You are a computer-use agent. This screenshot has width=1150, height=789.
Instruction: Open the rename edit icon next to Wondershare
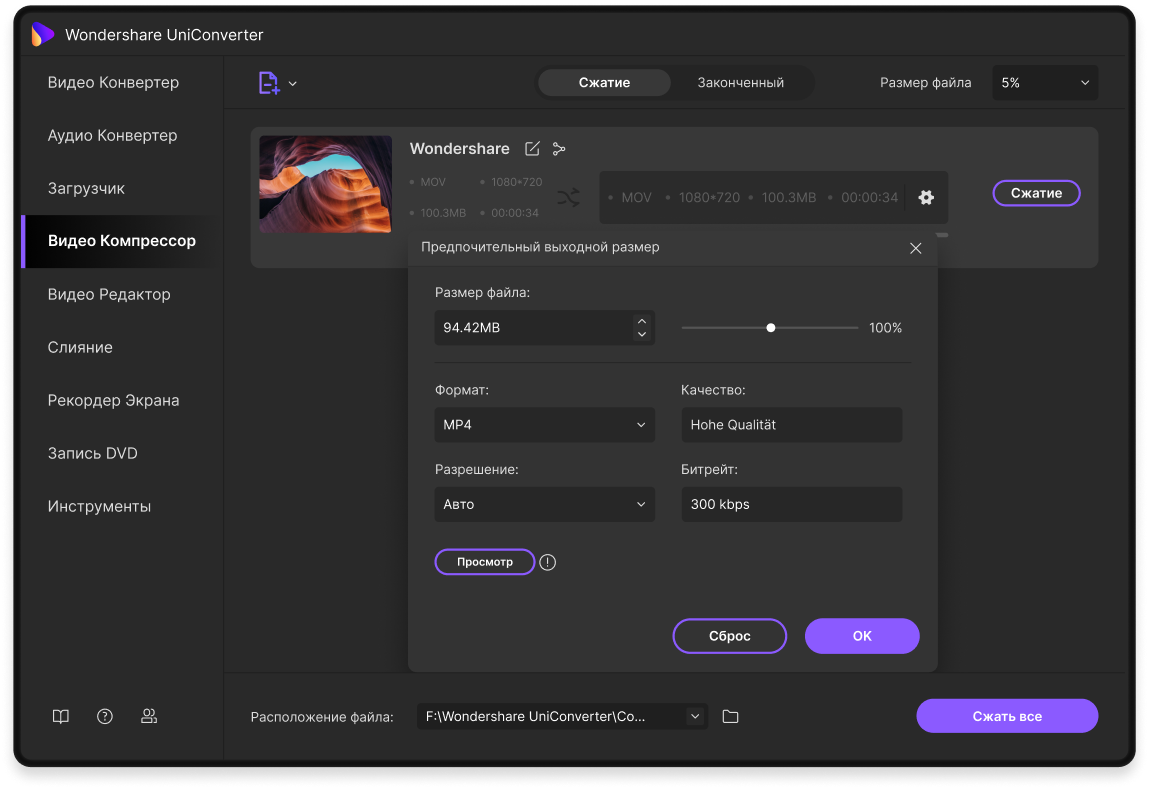[532, 149]
